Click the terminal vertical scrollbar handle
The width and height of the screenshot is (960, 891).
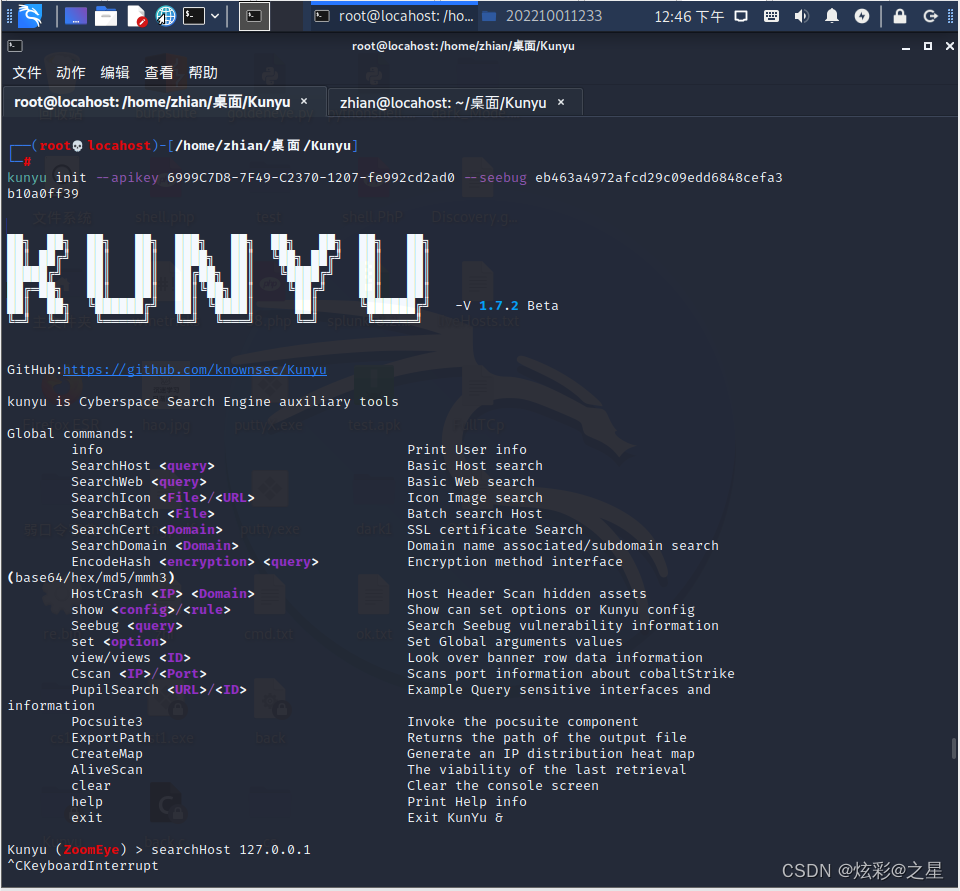click(x=953, y=748)
